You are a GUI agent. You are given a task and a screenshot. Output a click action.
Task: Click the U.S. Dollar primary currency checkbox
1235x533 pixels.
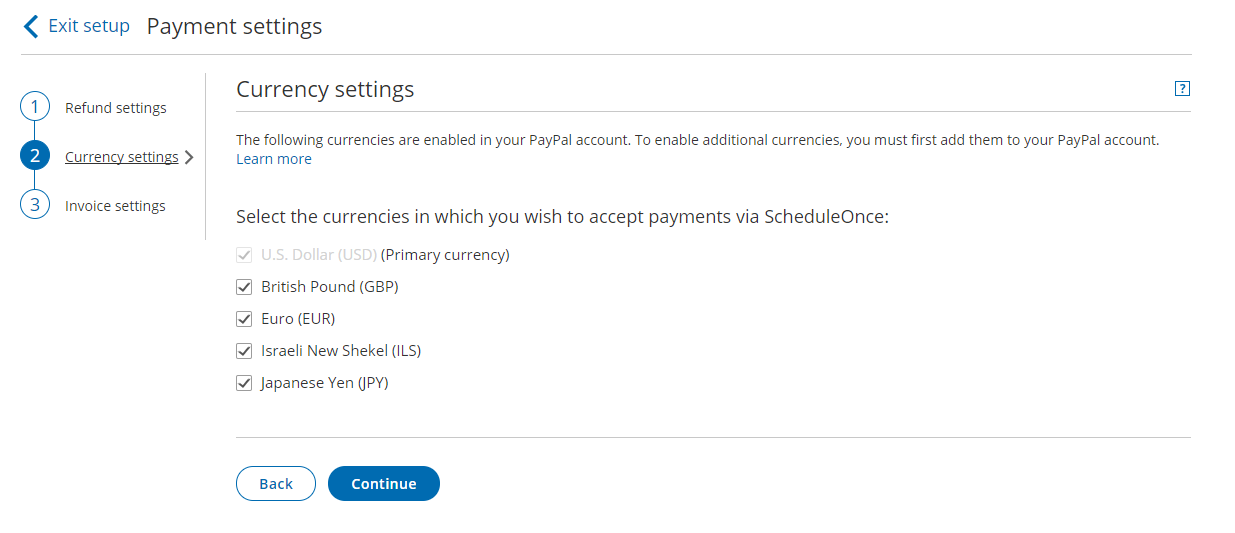(244, 255)
